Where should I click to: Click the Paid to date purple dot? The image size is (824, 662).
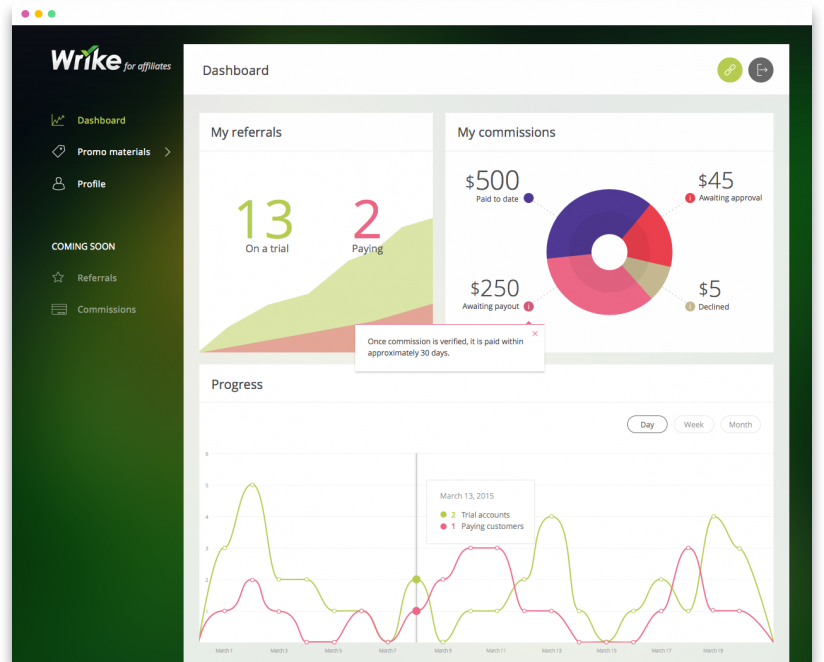pos(528,198)
